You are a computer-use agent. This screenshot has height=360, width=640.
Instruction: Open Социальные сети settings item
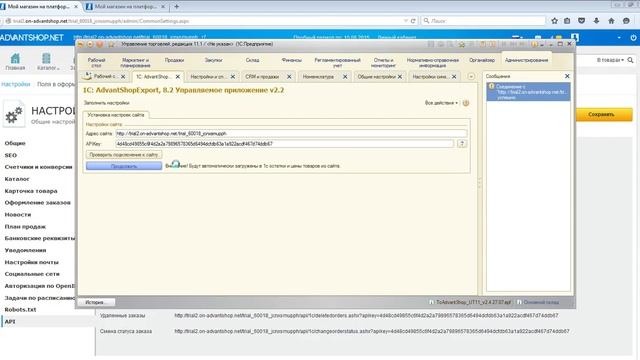(32, 274)
